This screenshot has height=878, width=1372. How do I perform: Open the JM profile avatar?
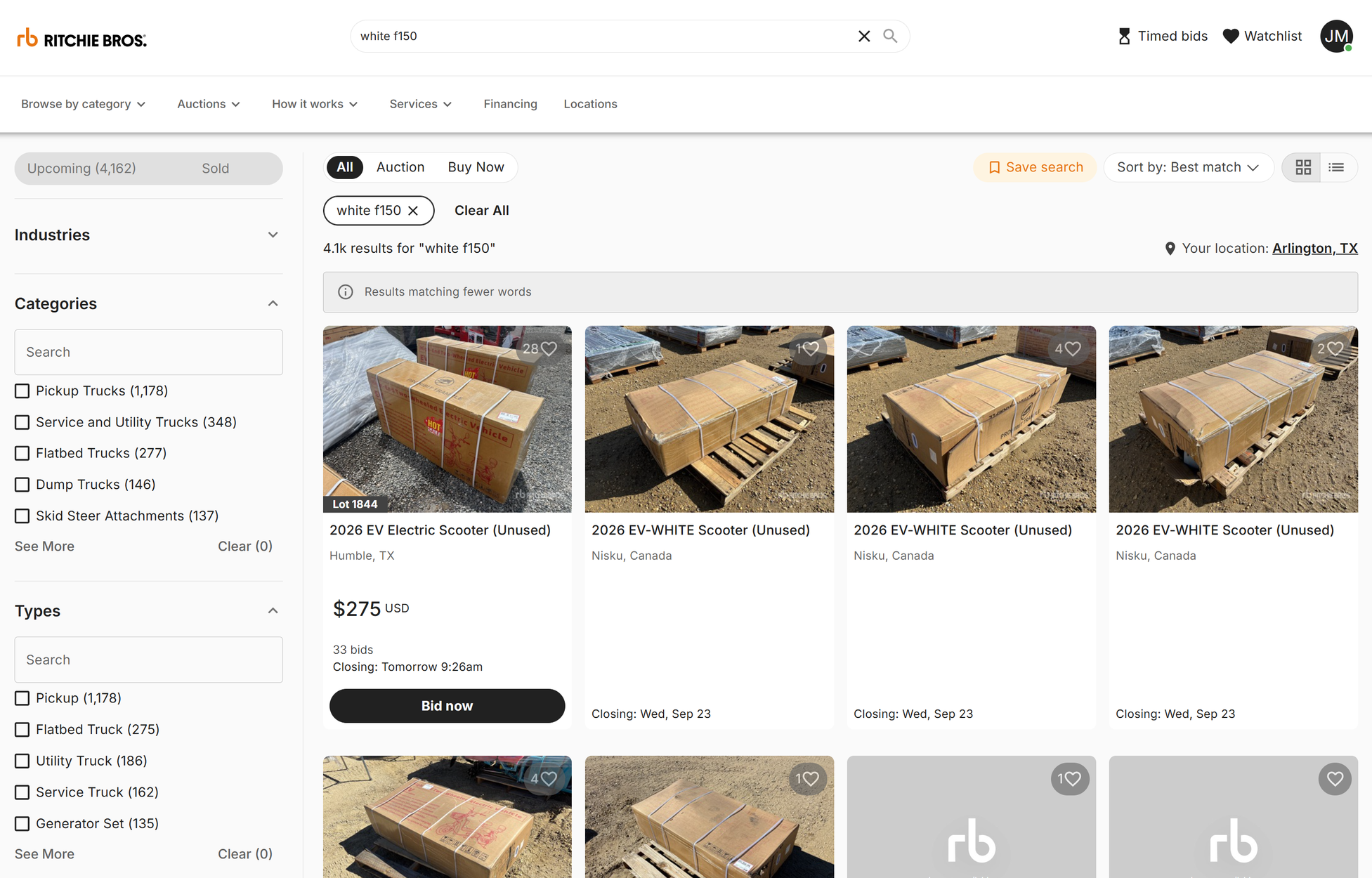[1336, 36]
